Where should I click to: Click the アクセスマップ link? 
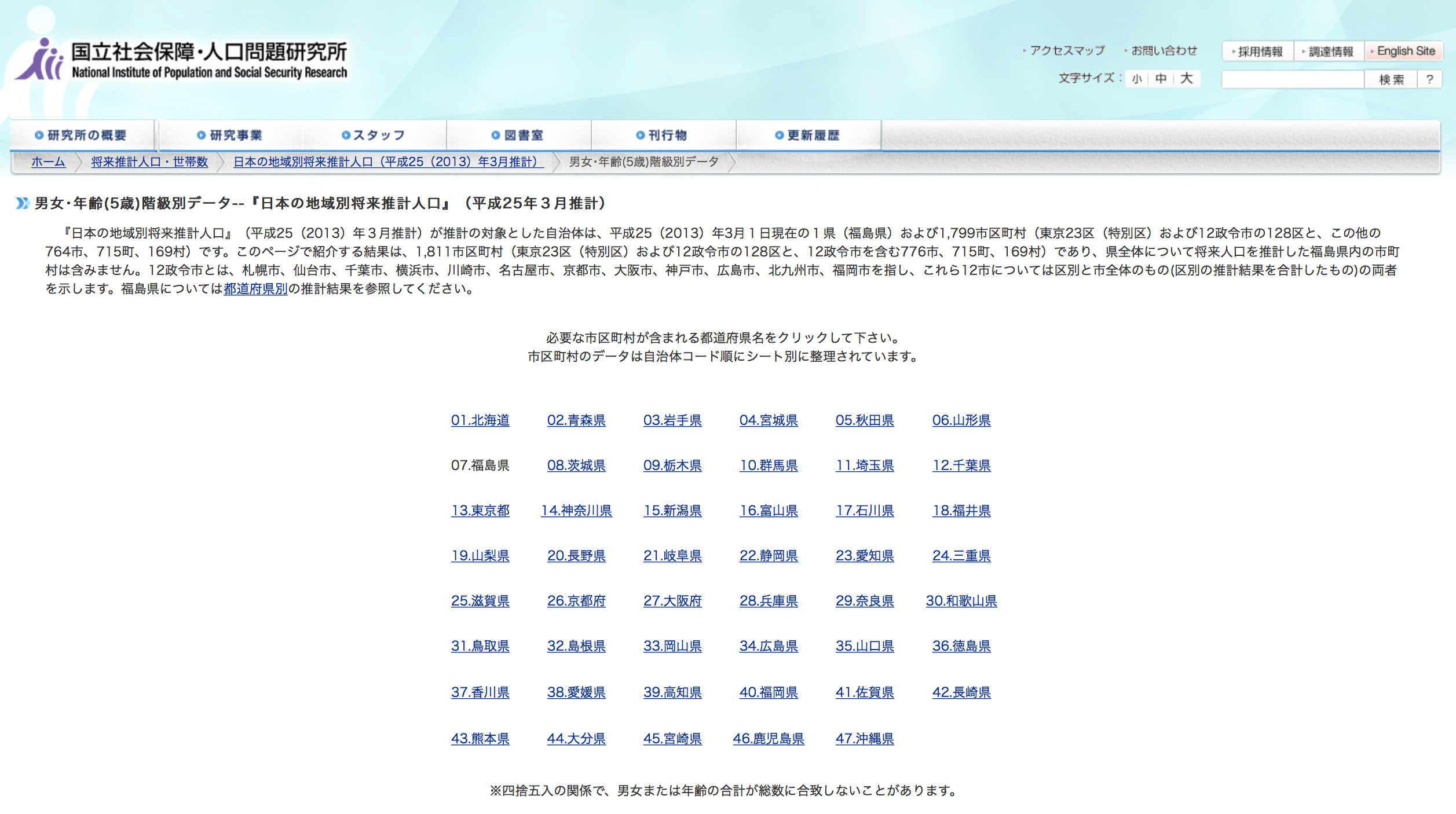click(x=1066, y=51)
